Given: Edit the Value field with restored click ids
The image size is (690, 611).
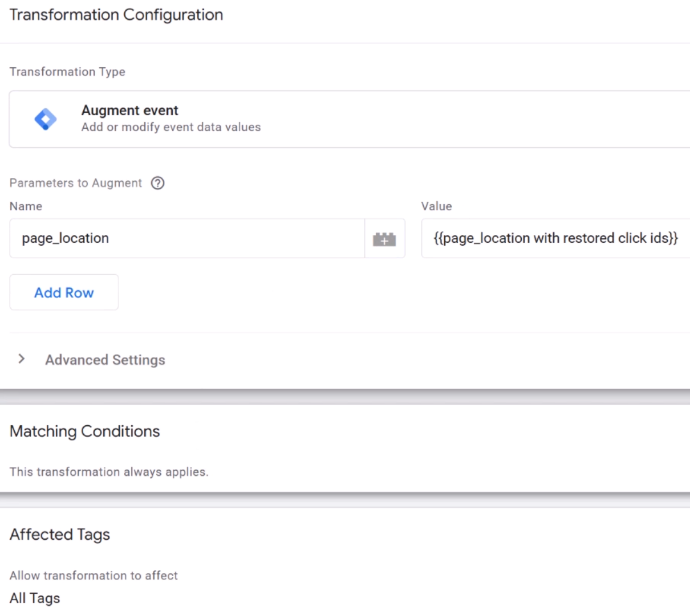Looking at the screenshot, I should point(555,238).
